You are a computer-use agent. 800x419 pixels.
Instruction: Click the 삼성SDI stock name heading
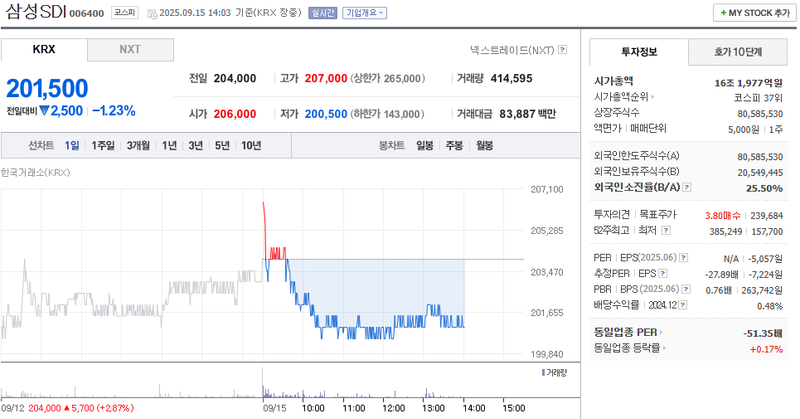[x=35, y=12]
